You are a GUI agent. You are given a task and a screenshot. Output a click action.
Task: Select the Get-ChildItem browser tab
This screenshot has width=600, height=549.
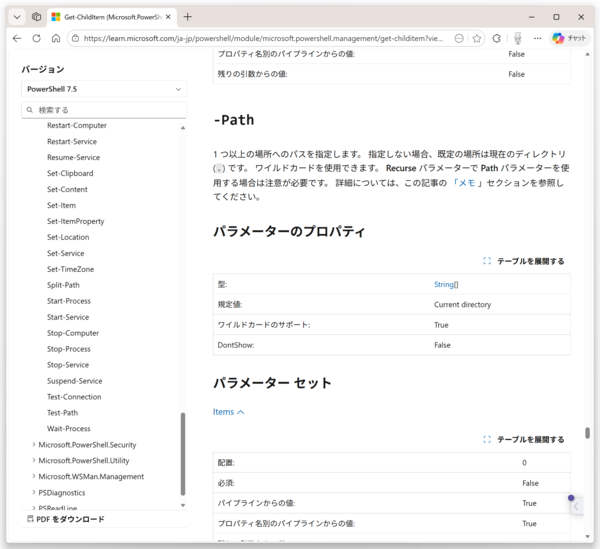point(112,17)
